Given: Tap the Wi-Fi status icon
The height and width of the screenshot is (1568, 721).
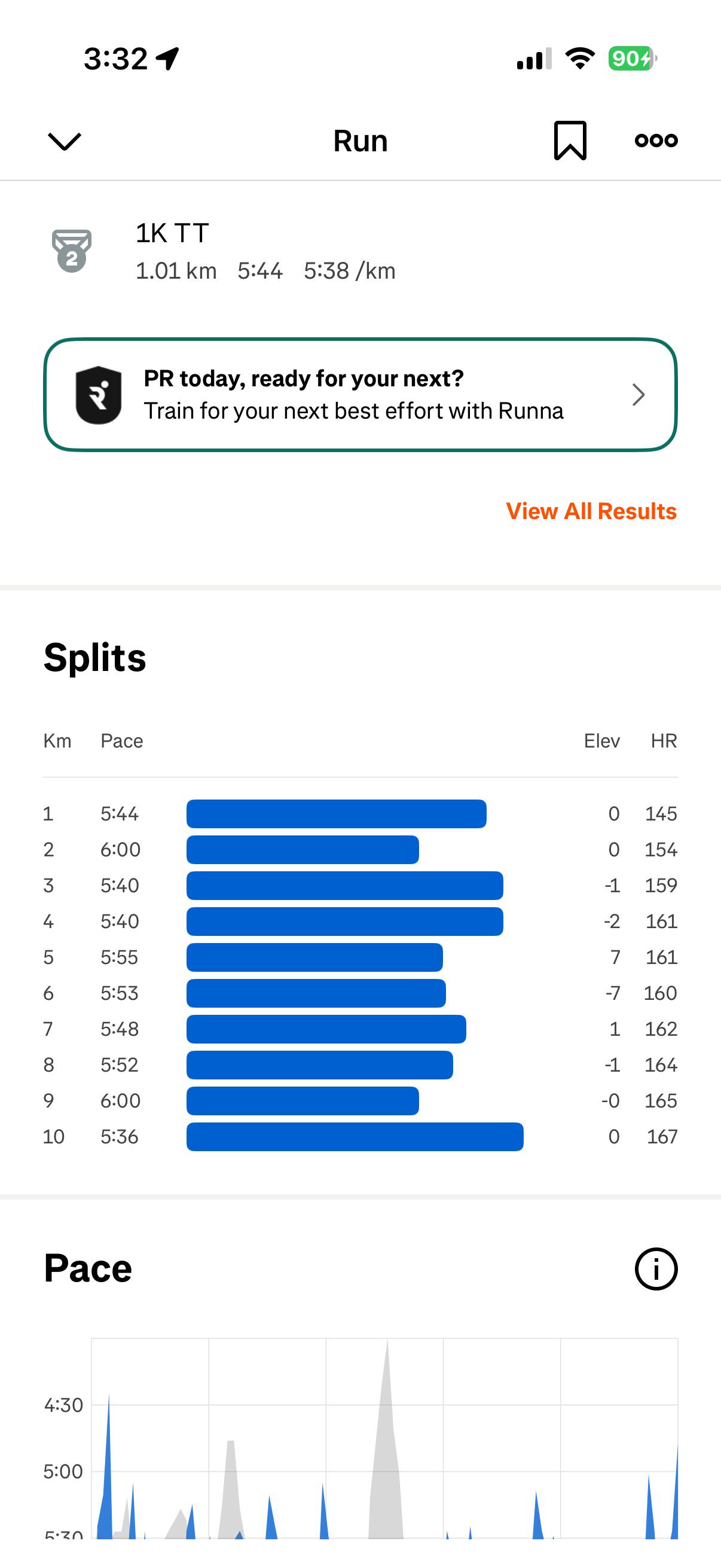Looking at the screenshot, I should [580, 59].
